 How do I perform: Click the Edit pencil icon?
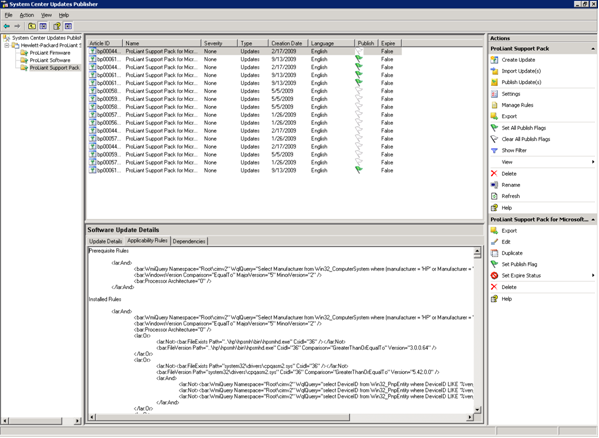(x=494, y=242)
